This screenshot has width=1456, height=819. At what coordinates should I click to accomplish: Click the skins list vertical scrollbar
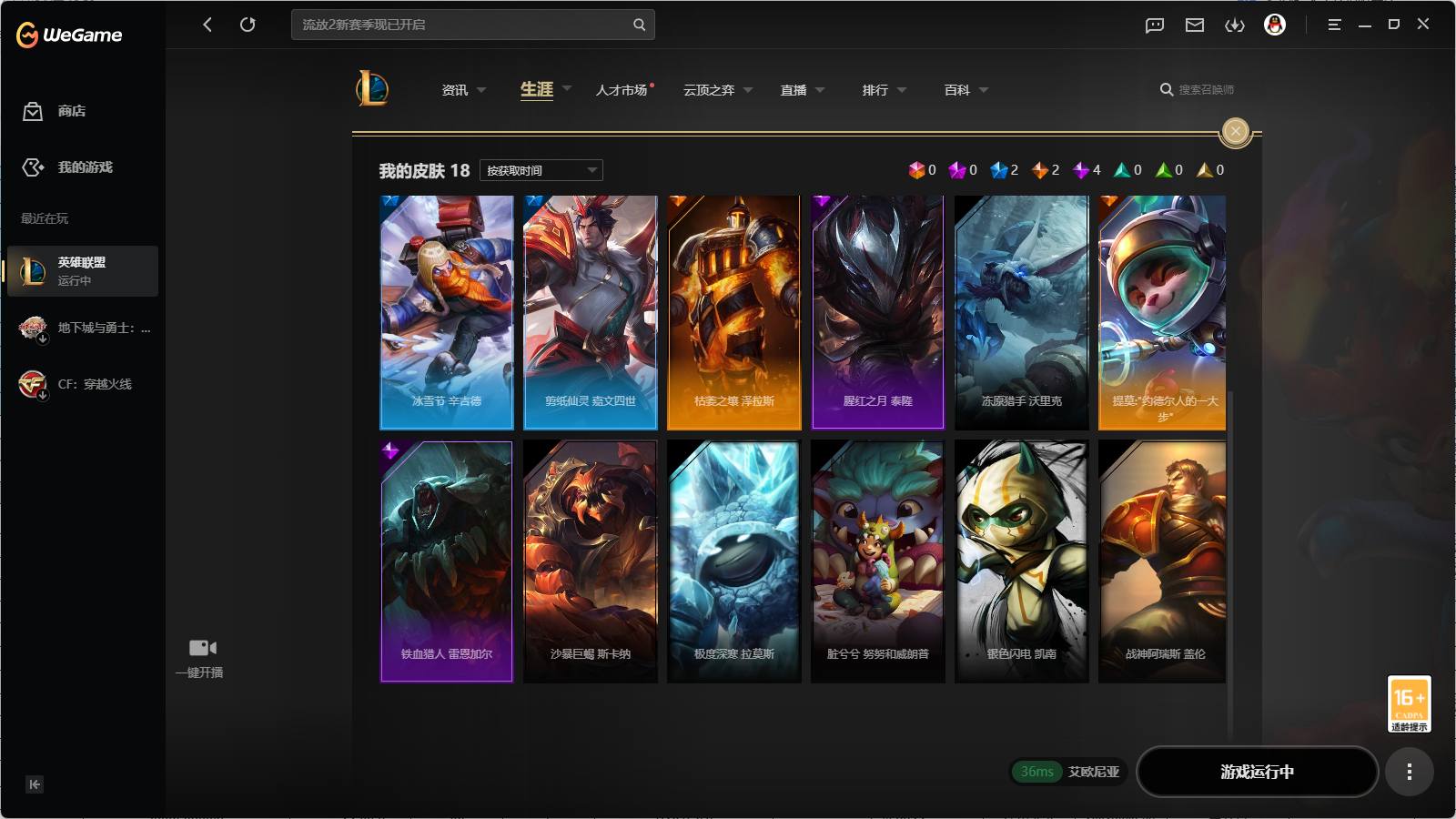coord(1230,566)
